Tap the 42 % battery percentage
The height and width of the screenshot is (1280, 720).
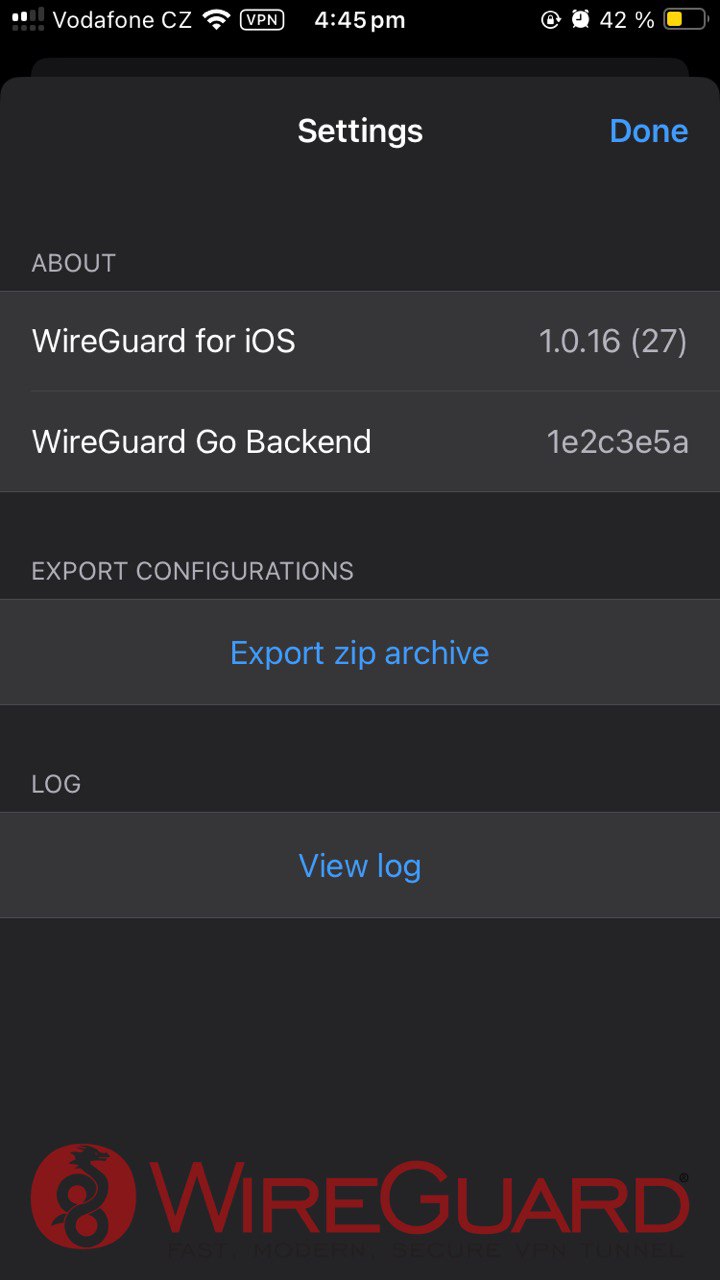click(x=627, y=20)
